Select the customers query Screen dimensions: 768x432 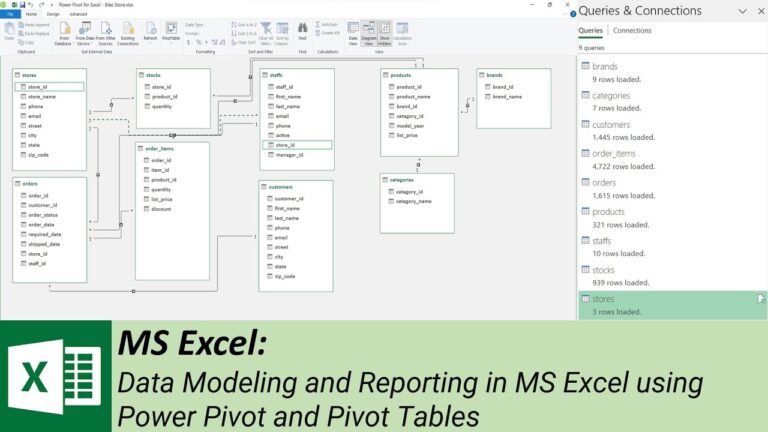672,130
